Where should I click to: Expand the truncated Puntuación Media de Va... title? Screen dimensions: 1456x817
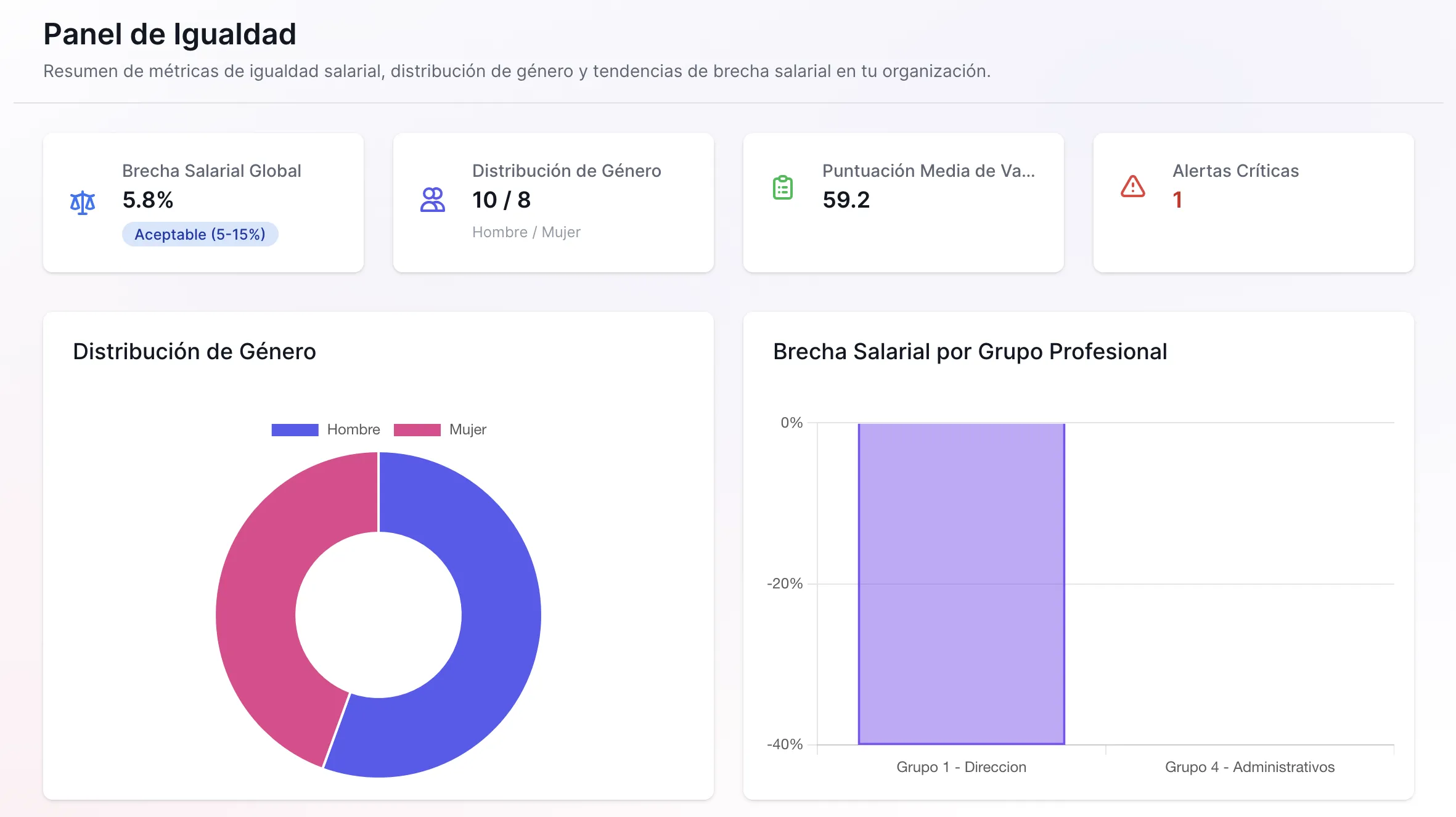(x=930, y=171)
